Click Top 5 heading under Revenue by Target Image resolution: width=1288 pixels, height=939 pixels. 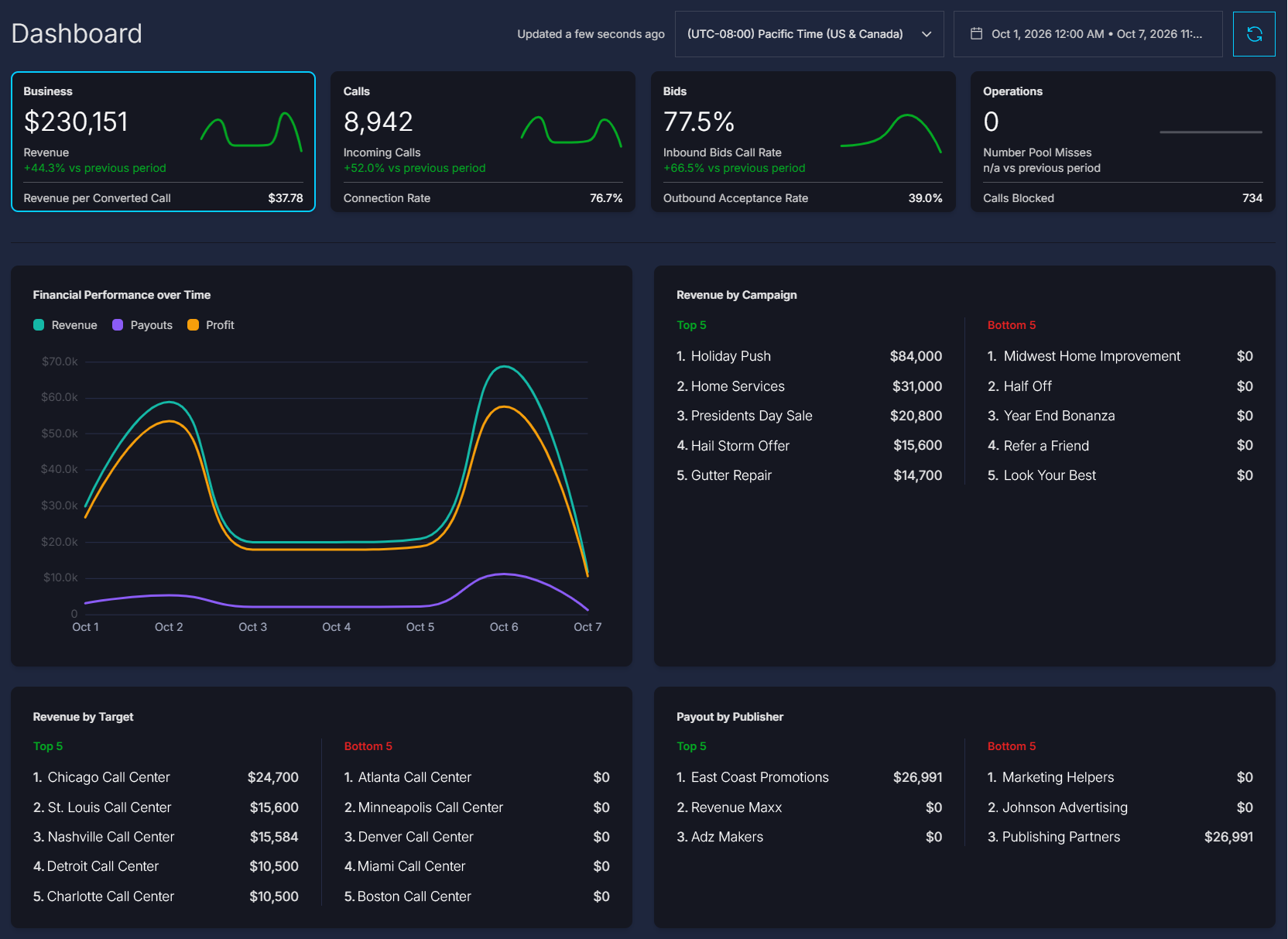tap(48, 746)
